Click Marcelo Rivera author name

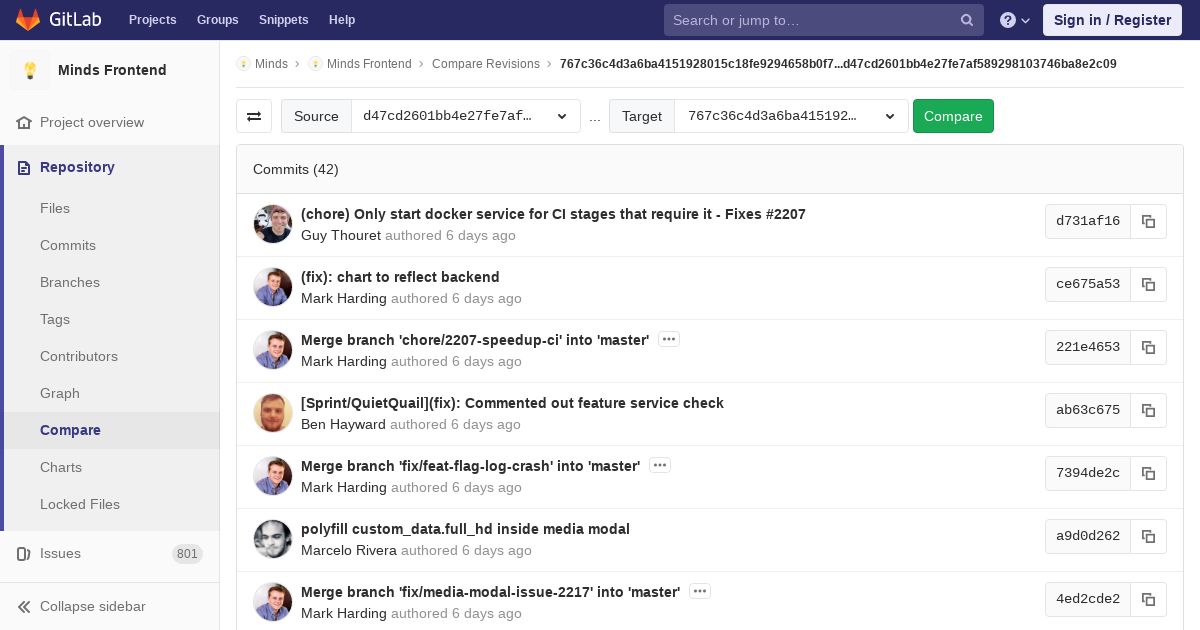(x=349, y=550)
